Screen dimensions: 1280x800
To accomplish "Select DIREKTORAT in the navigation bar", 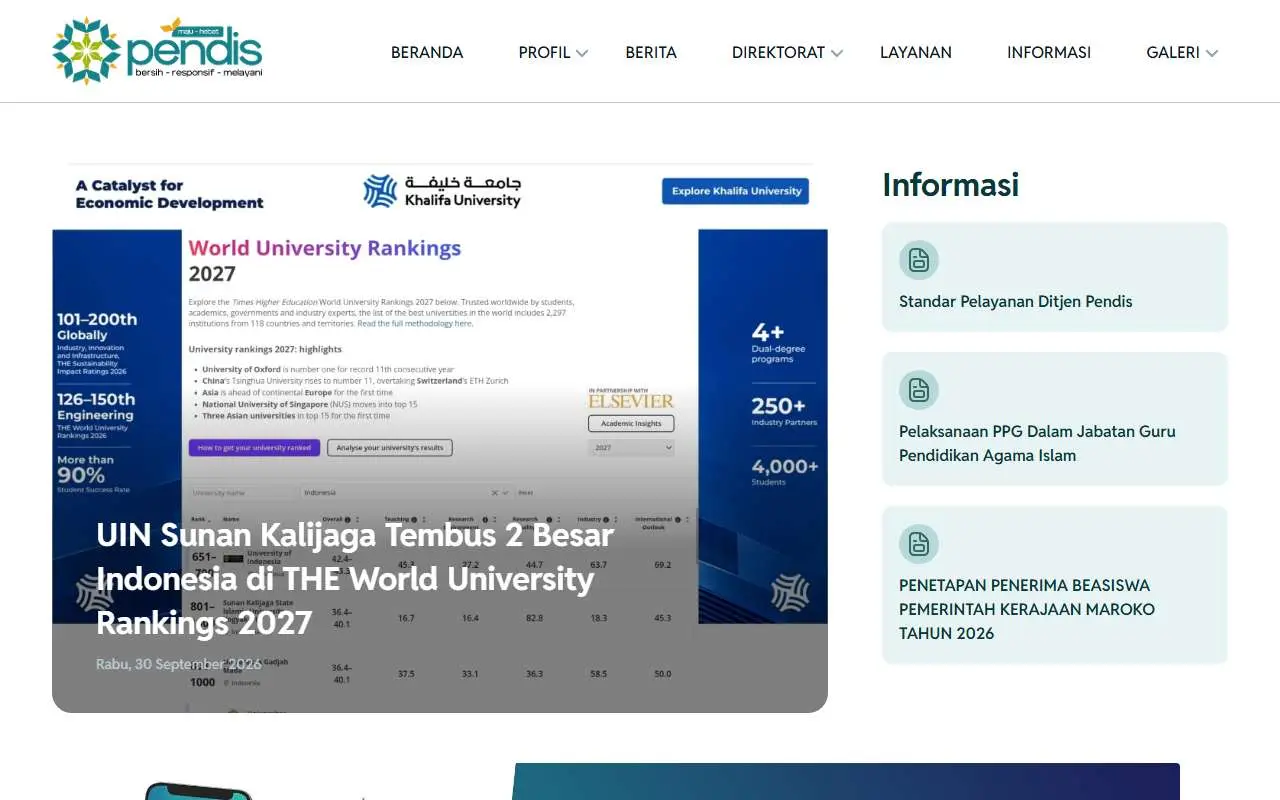I will coord(778,53).
